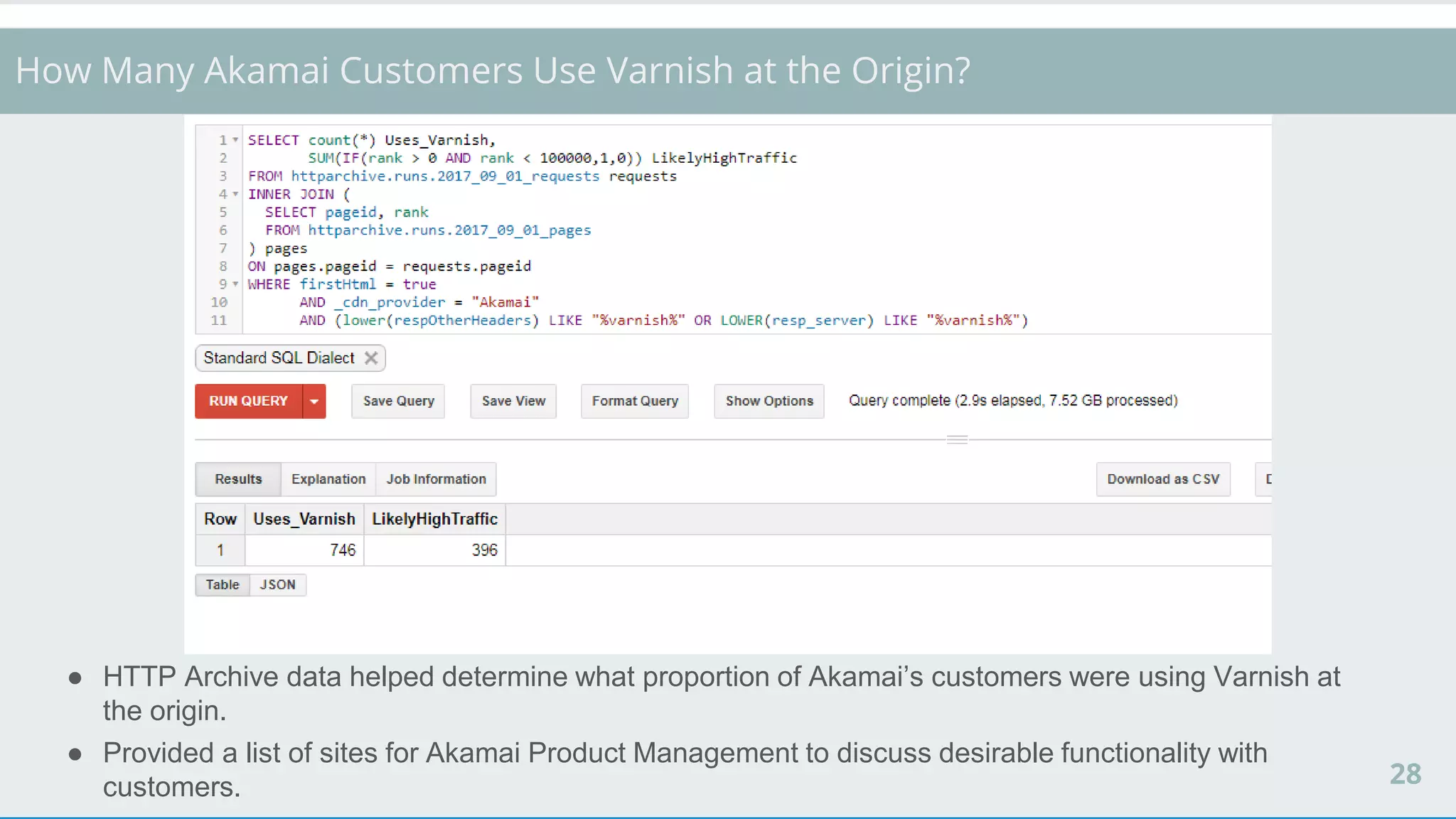Viewport: 1456px width, 819px height.
Task: Click the slide number 28
Action: point(1406,774)
